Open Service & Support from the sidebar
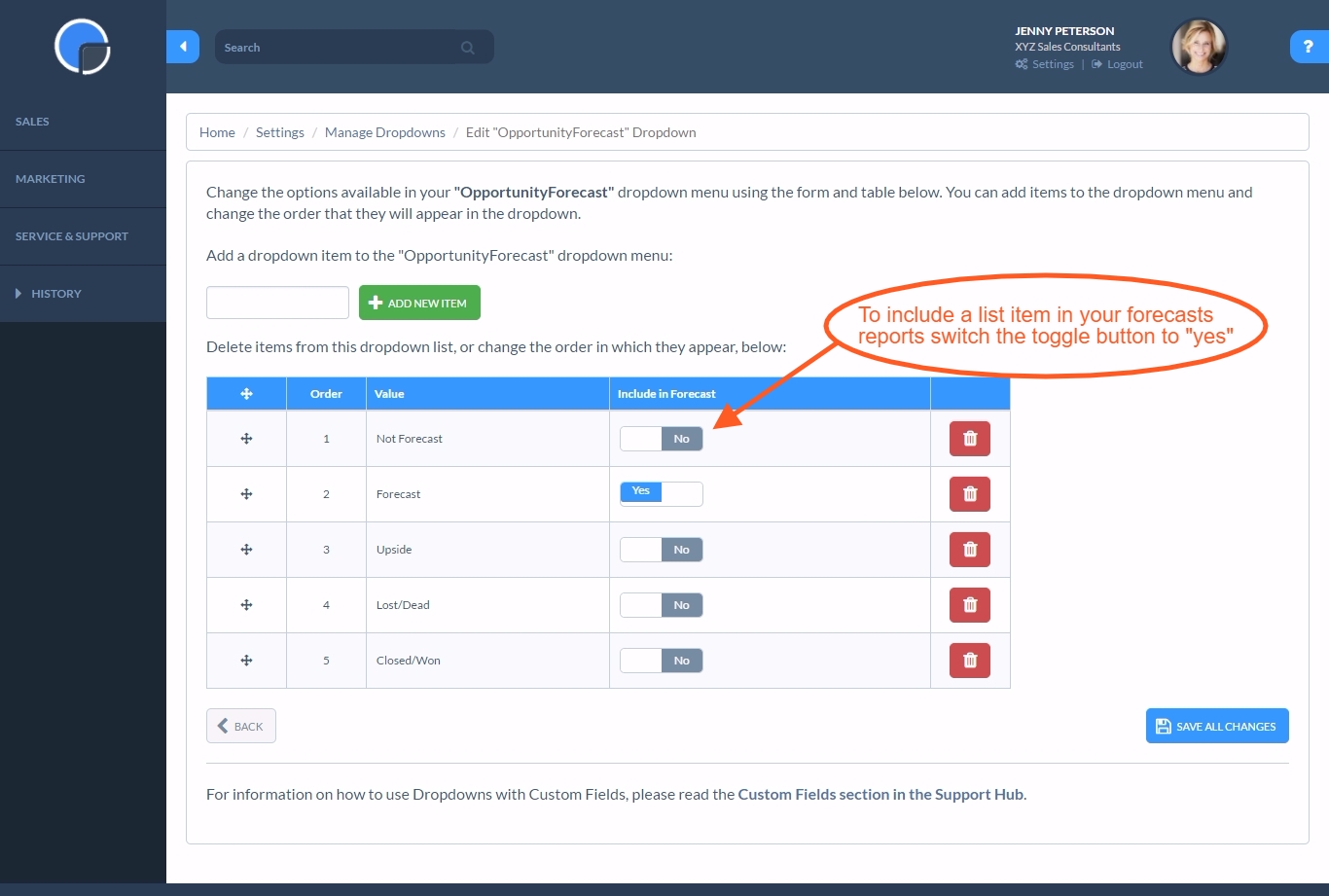The width and height of the screenshot is (1329, 896). tap(72, 235)
